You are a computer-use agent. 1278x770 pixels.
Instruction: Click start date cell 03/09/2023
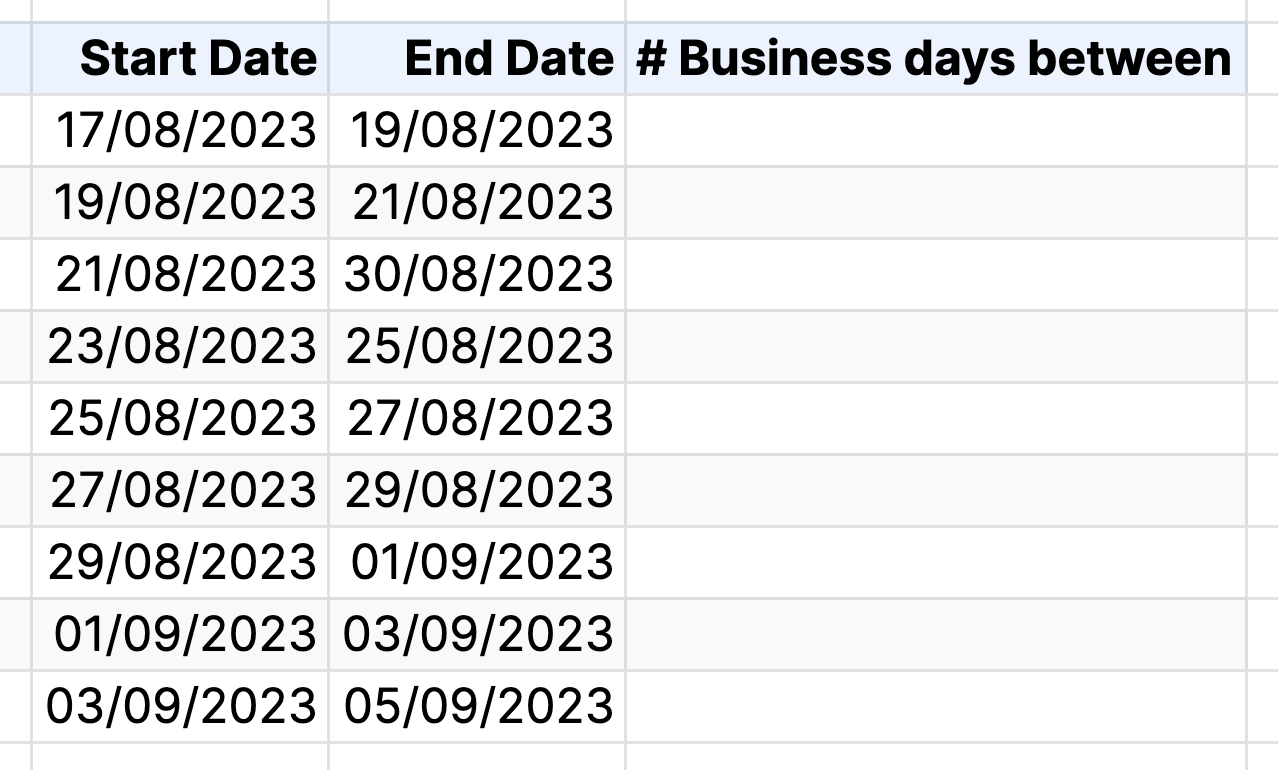click(x=180, y=707)
